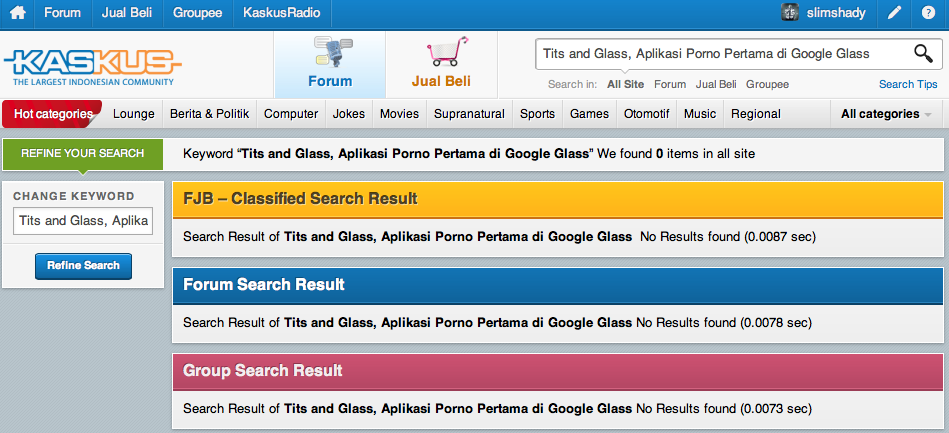949x433 pixels.
Task: Click the Change Keyword input field
Action: [x=82, y=220]
